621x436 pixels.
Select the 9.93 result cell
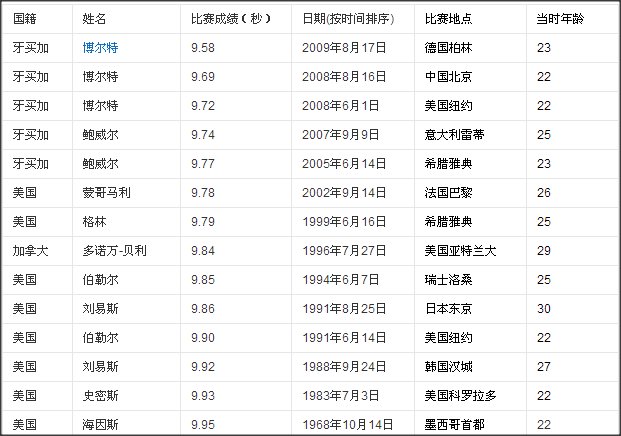[x=203, y=396]
